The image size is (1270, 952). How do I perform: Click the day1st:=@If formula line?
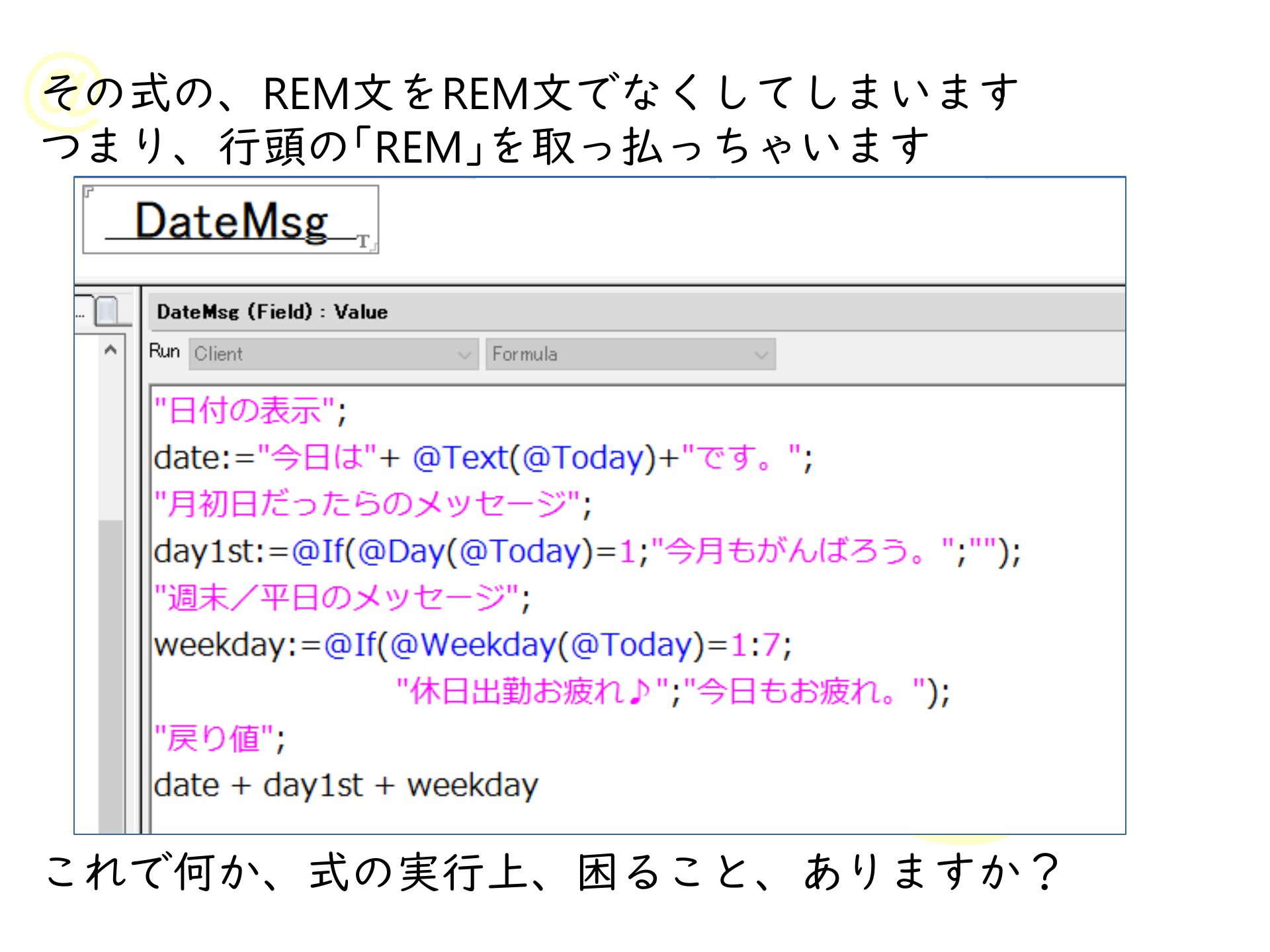(x=587, y=551)
